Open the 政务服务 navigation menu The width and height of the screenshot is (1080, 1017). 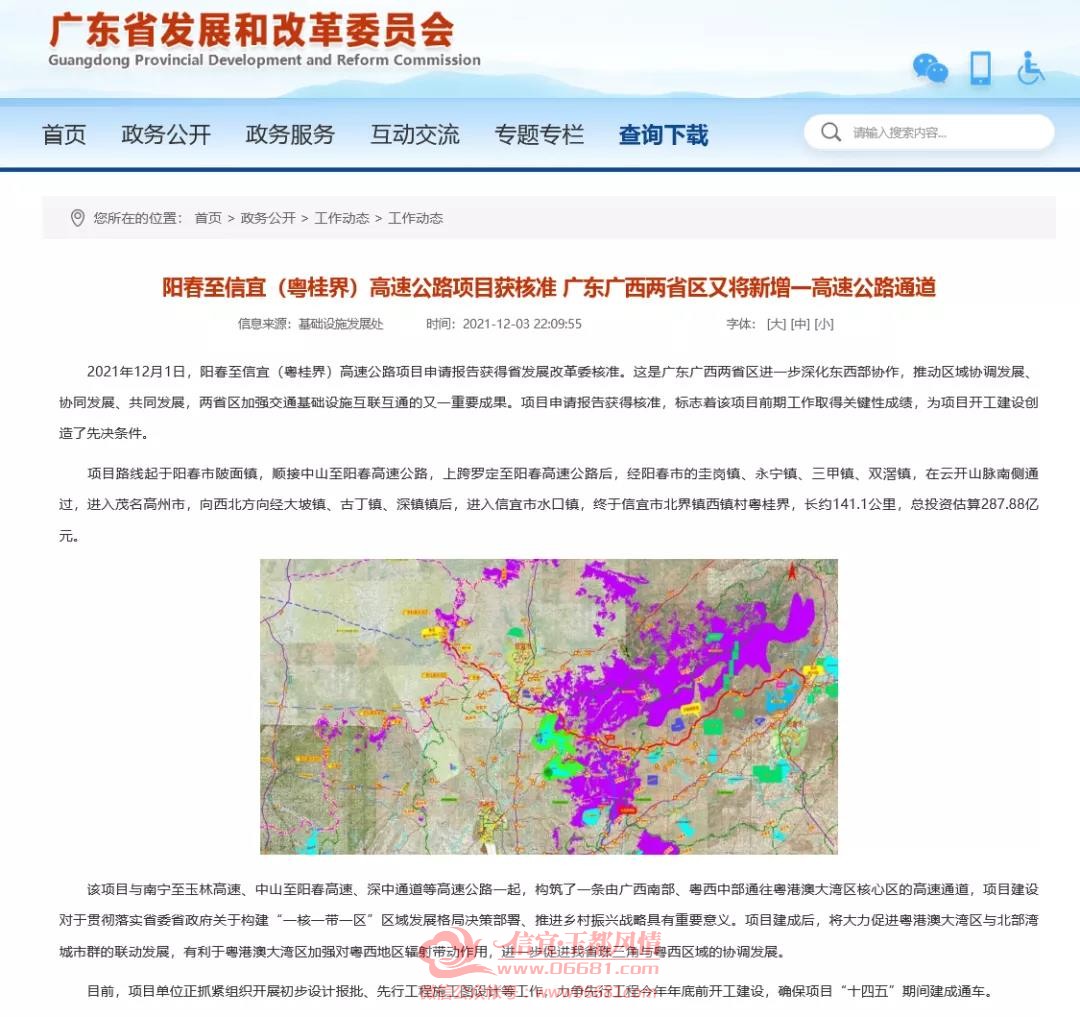[x=290, y=134]
